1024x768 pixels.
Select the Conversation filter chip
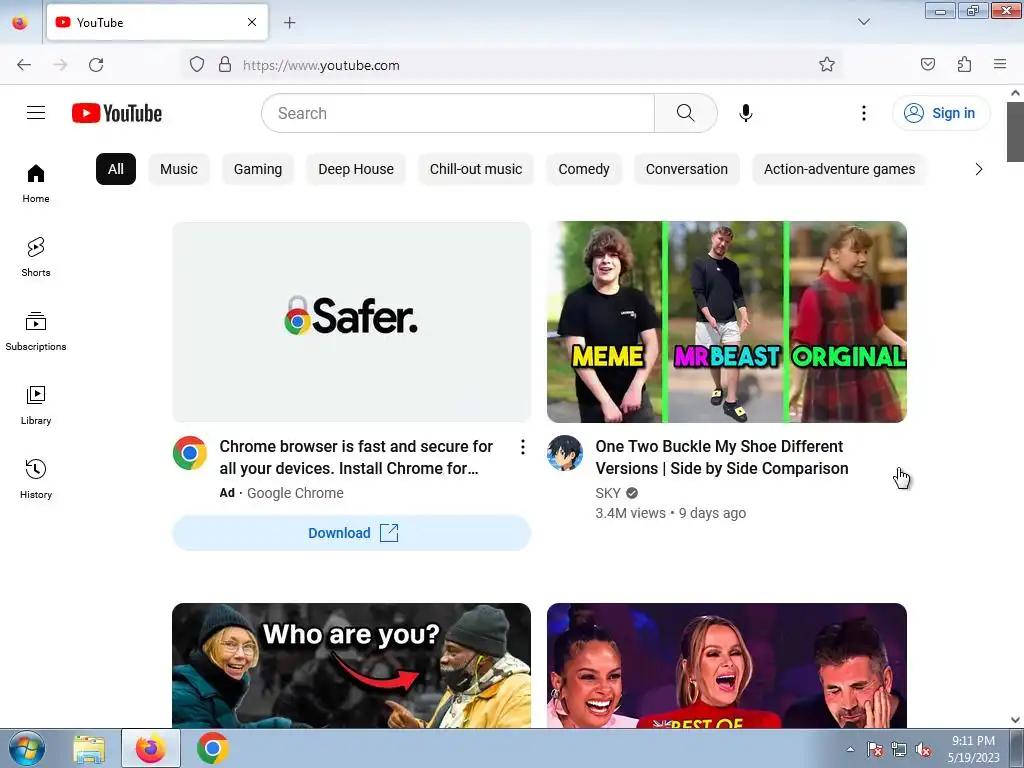pos(686,169)
